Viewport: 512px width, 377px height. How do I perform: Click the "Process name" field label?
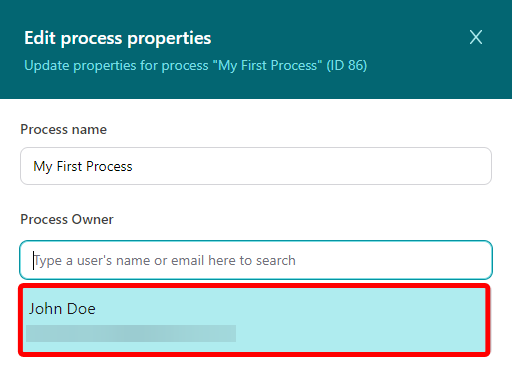pos(63,129)
